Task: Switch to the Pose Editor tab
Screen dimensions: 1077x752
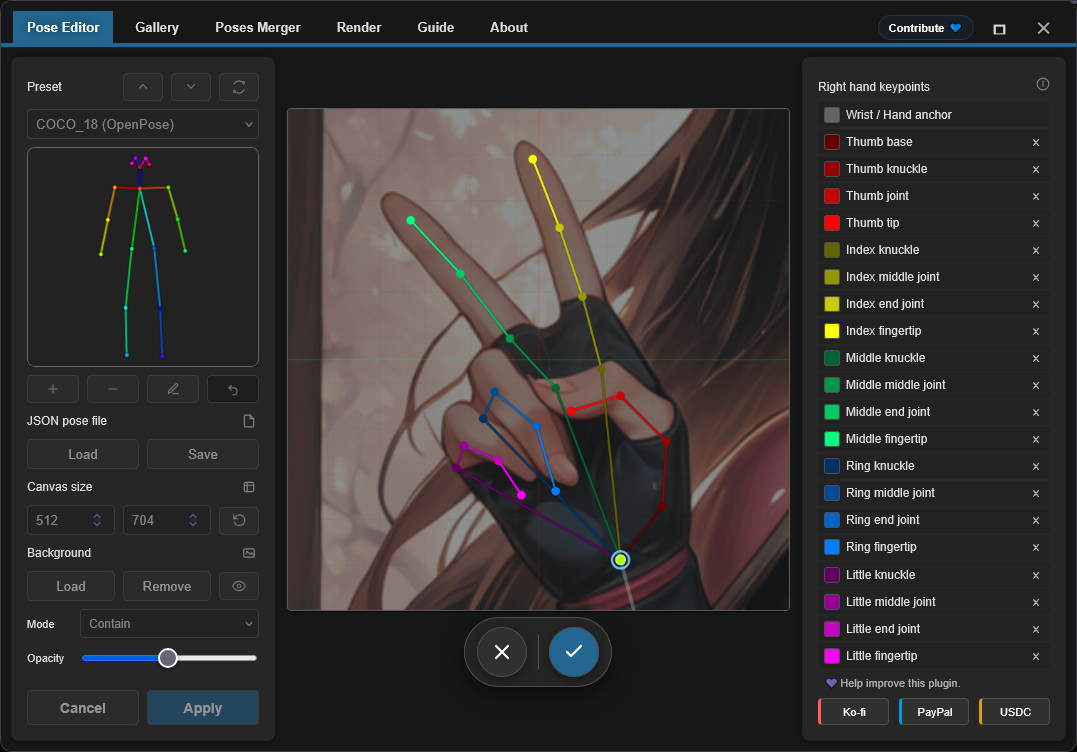Action: coord(63,27)
